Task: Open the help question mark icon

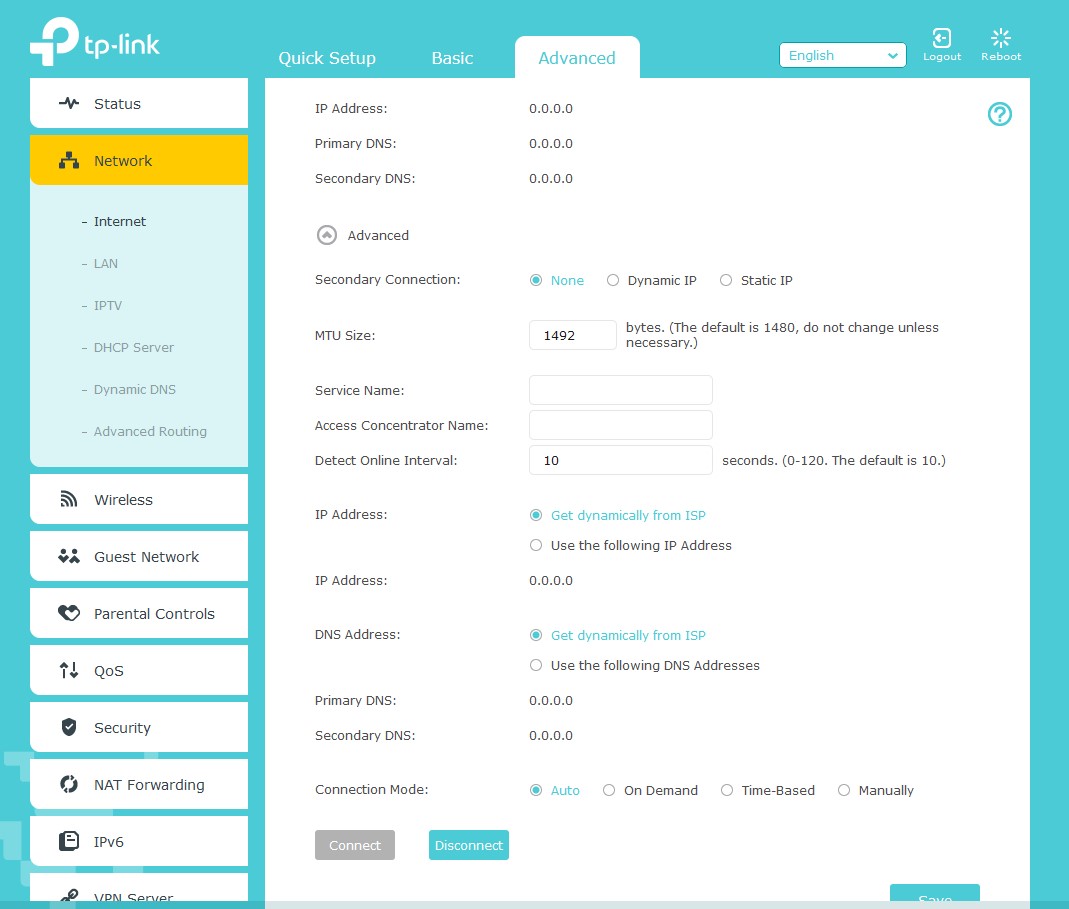Action: pos(999,115)
